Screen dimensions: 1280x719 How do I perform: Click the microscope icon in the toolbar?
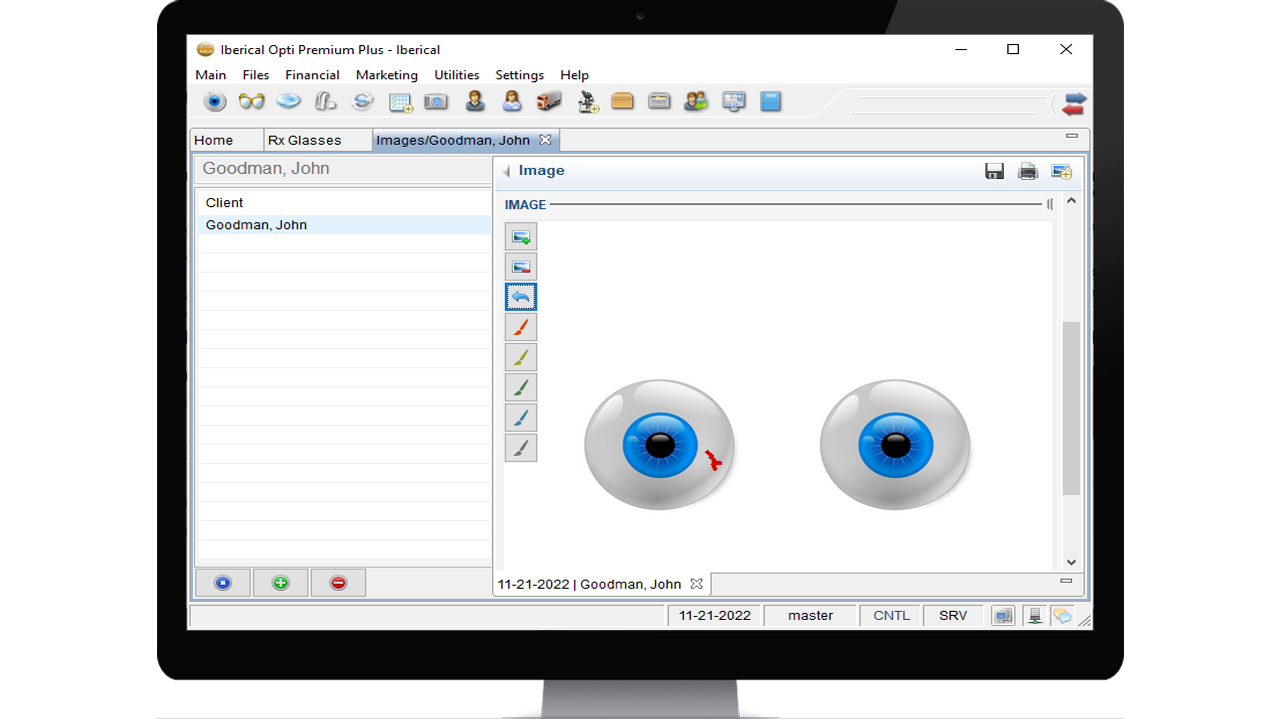pos(587,102)
